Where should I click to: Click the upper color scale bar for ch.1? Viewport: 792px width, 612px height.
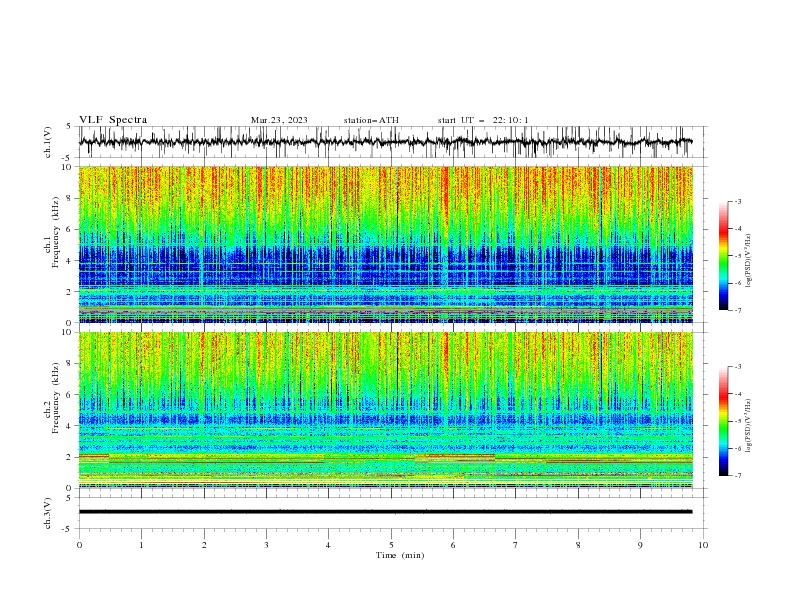pyautogui.click(x=724, y=256)
